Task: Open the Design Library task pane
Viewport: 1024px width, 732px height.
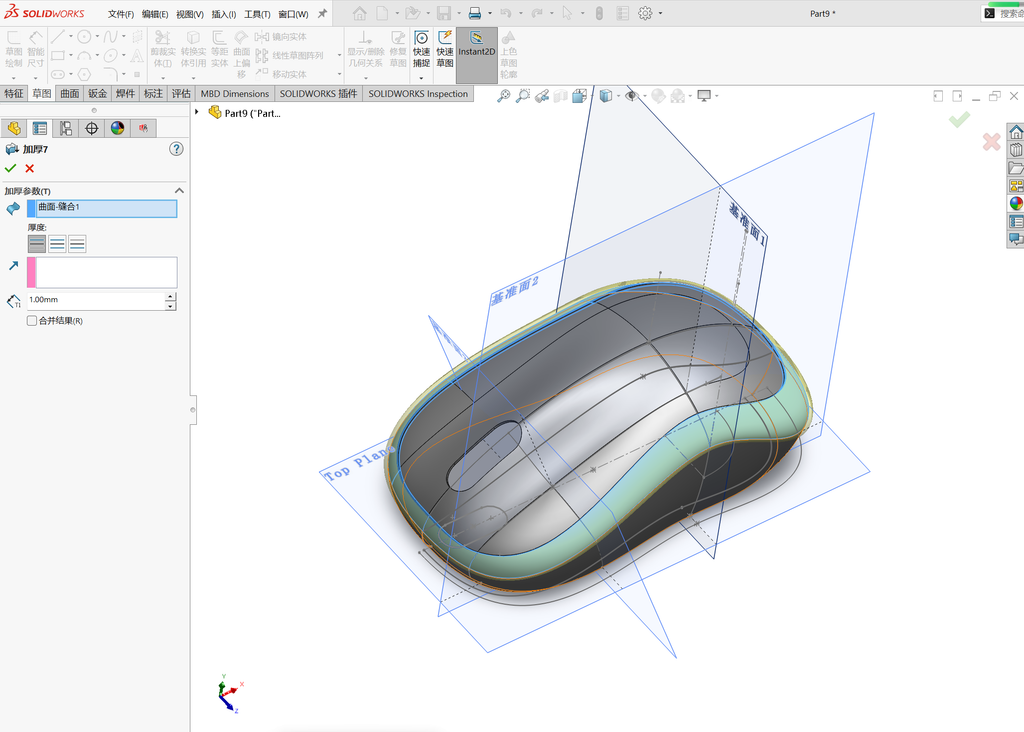Action: tap(1016, 150)
